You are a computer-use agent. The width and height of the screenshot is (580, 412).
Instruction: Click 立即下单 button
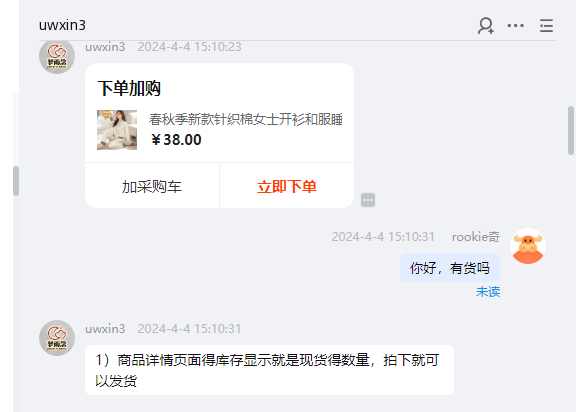287,186
